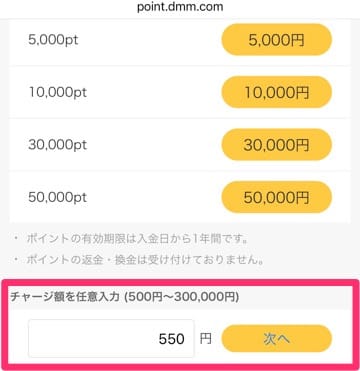Click the 50,000pt label

pos(57,197)
